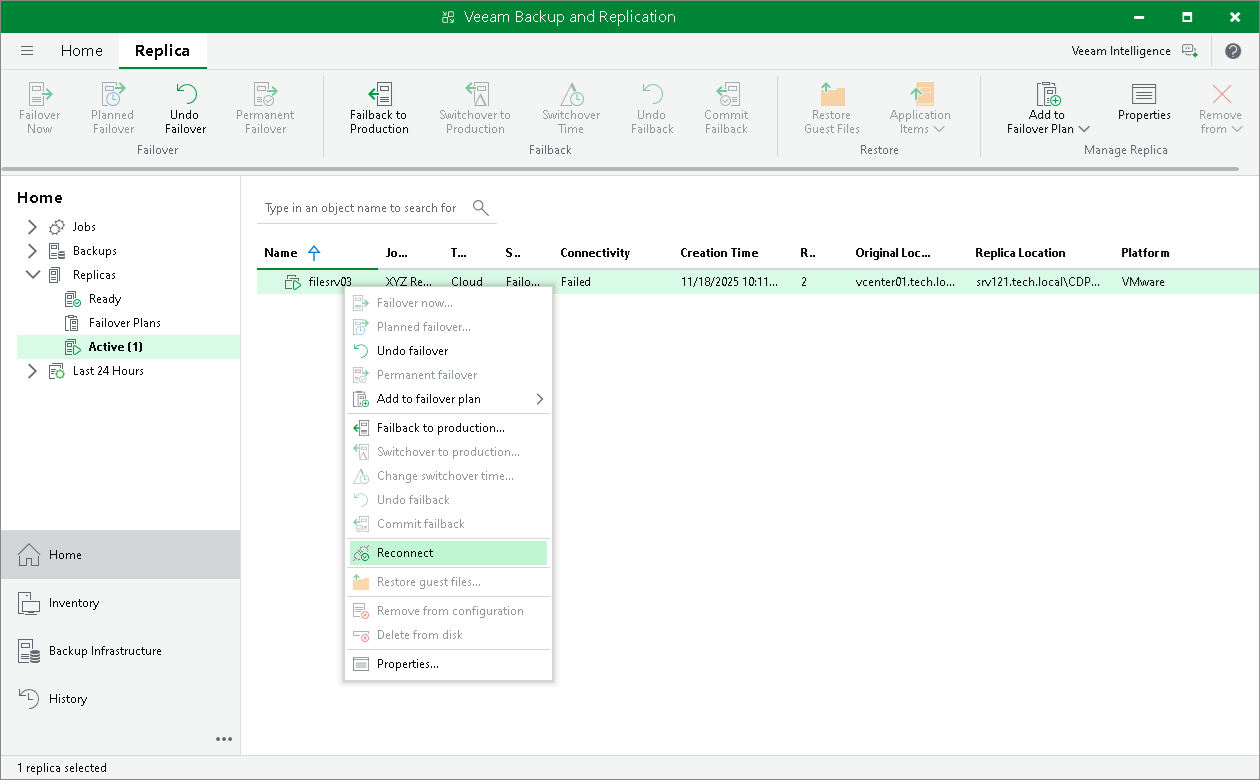Viewport: 1260px width, 780px height.
Task: Click the Undo Failover ribbon icon
Action: point(184,105)
